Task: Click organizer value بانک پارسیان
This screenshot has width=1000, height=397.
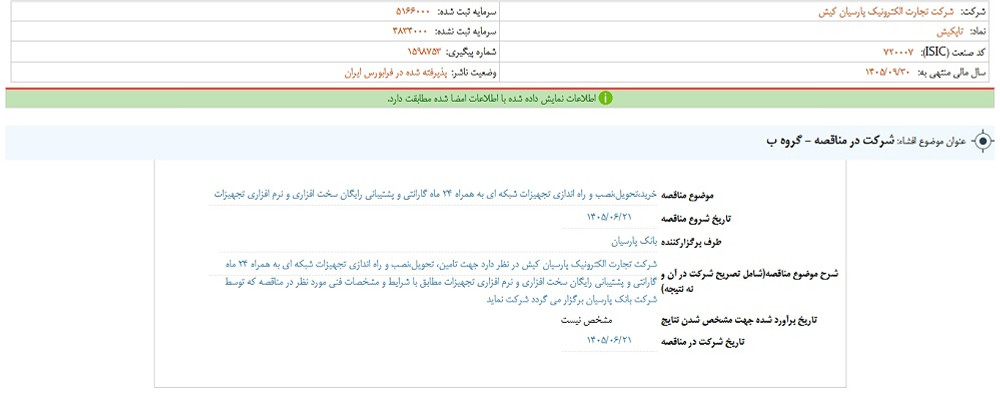Action: (635, 242)
